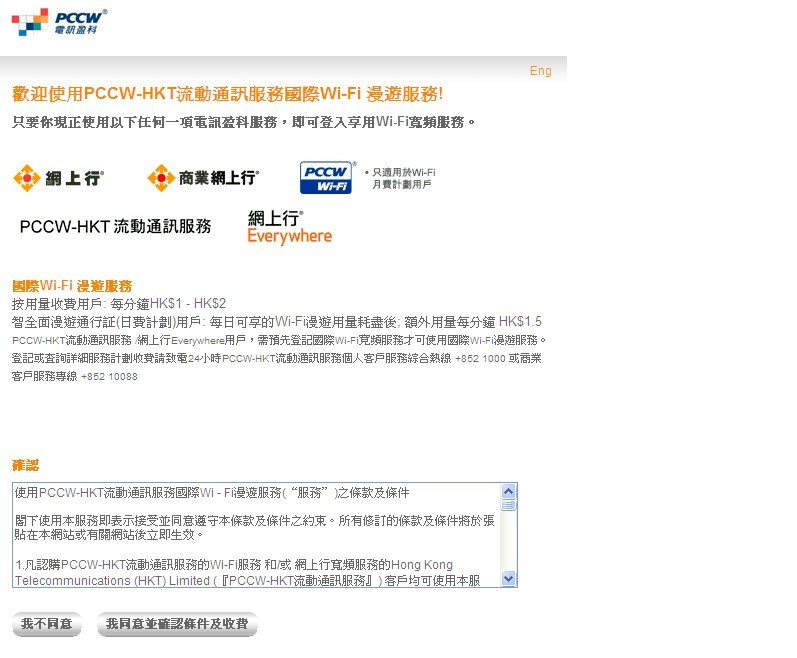Click the PCCW-HKT 流動通訊服務 logo

coord(115,227)
